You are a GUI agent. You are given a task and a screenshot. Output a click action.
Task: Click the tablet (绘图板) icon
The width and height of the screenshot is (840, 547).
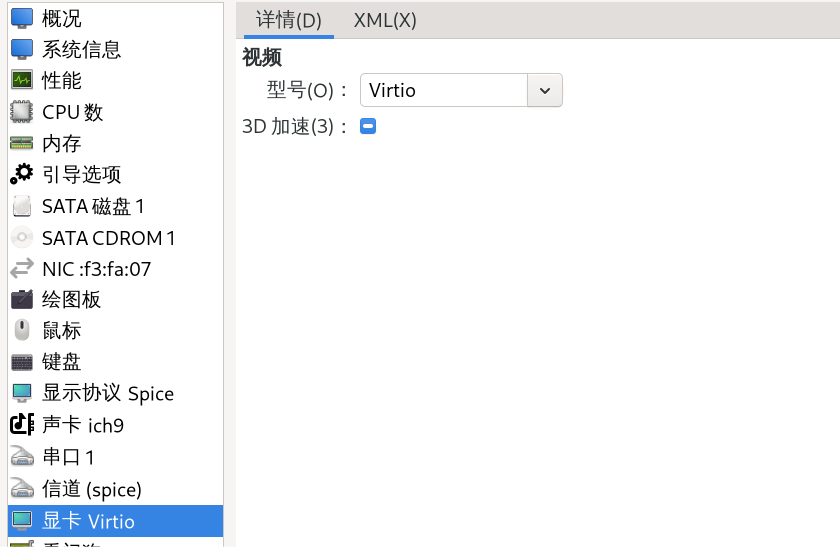[x=22, y=299]
